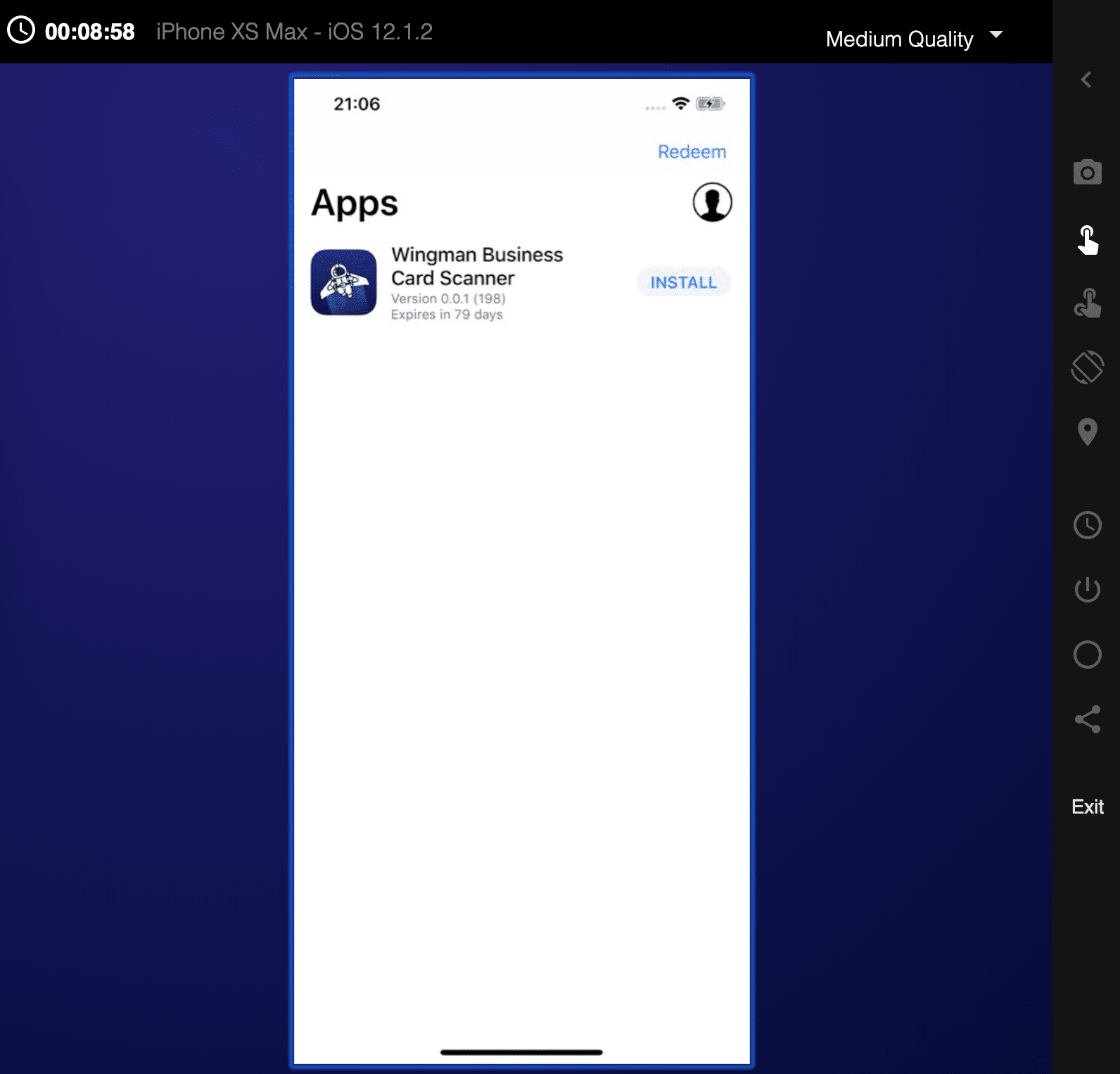Tap the Apps heading
1120x1074 pixels.
point(355,203)
